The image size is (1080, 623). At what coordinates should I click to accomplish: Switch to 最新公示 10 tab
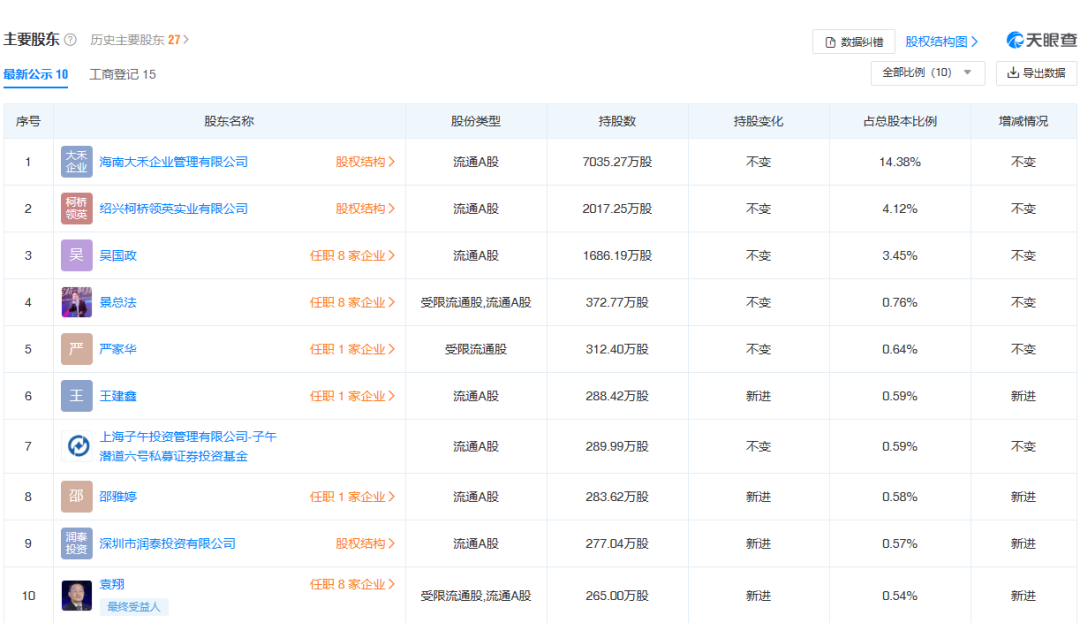(x=35, y=74)
